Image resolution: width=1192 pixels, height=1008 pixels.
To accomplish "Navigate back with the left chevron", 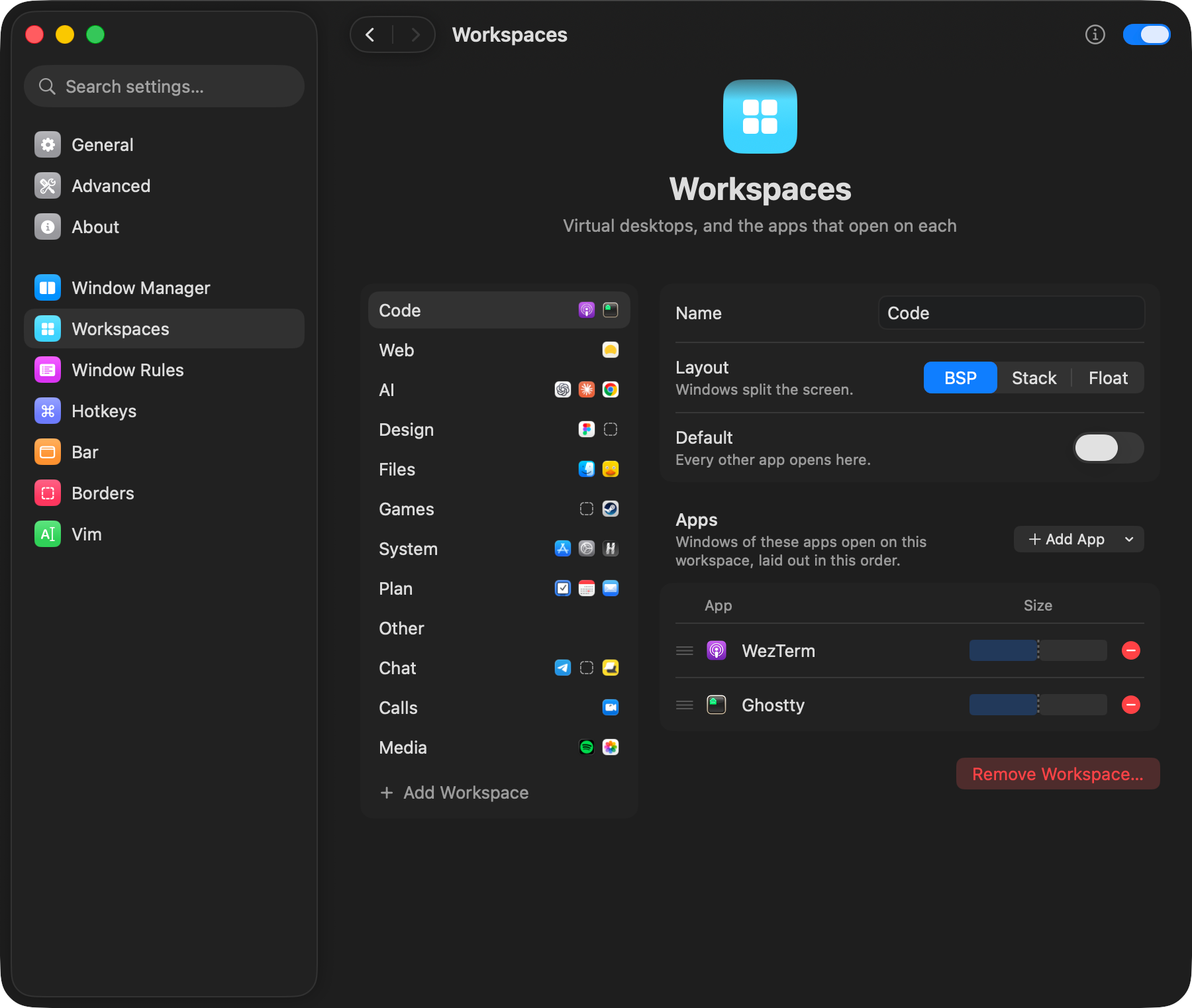I will click(371, 34).
